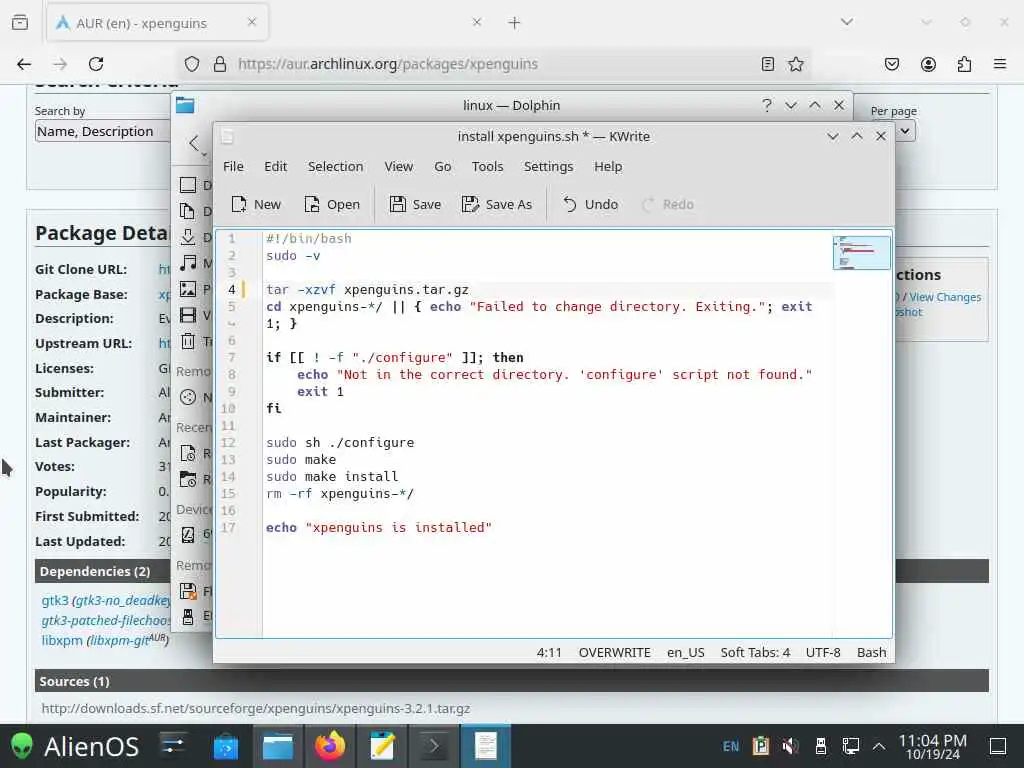Open the File menu in KWrite
1024x768 pixels.
233,167
